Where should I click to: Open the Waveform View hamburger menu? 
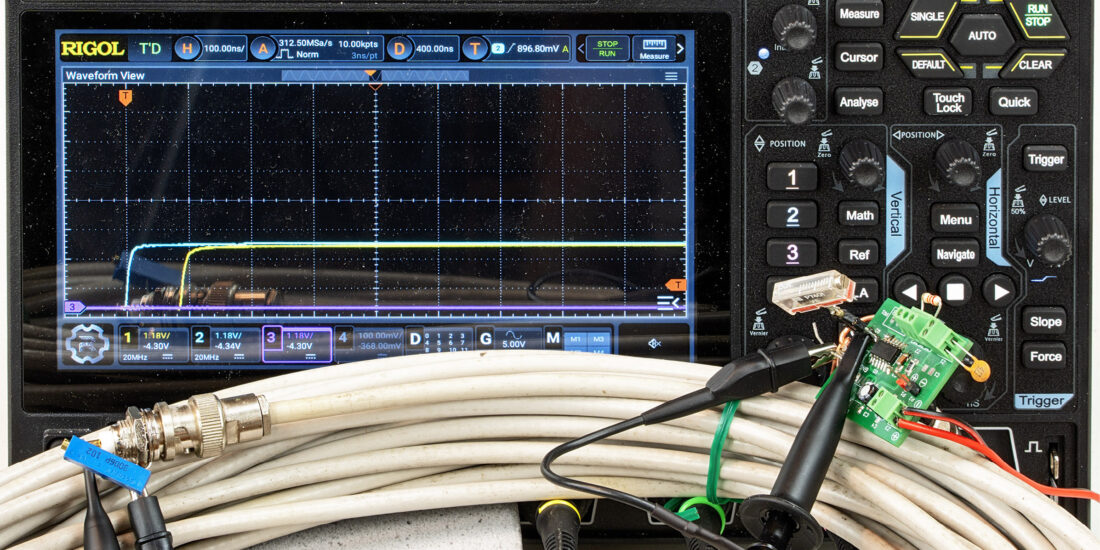[x=671, y=76]
